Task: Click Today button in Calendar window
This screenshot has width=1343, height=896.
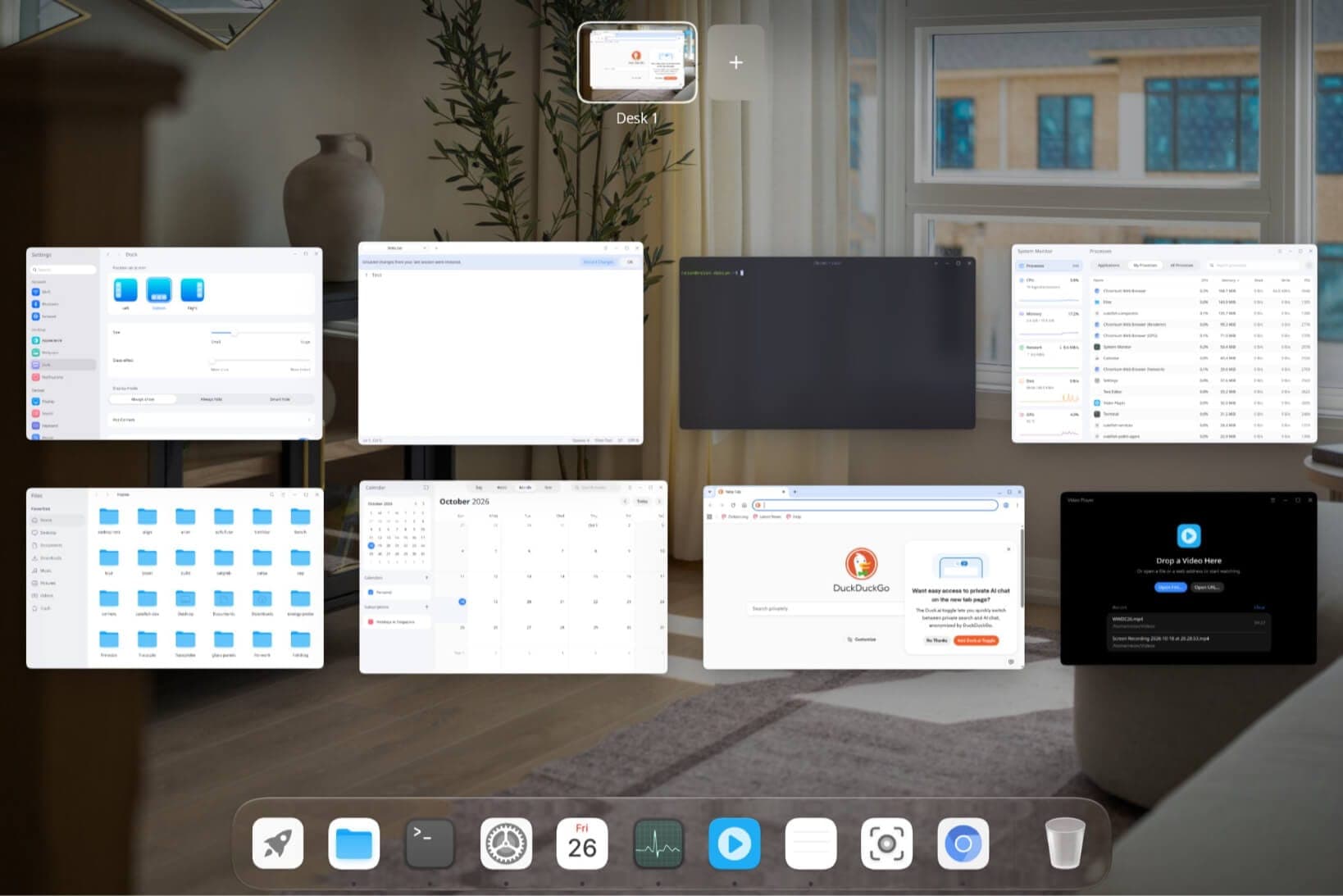Action: click(x=643, y=501)
